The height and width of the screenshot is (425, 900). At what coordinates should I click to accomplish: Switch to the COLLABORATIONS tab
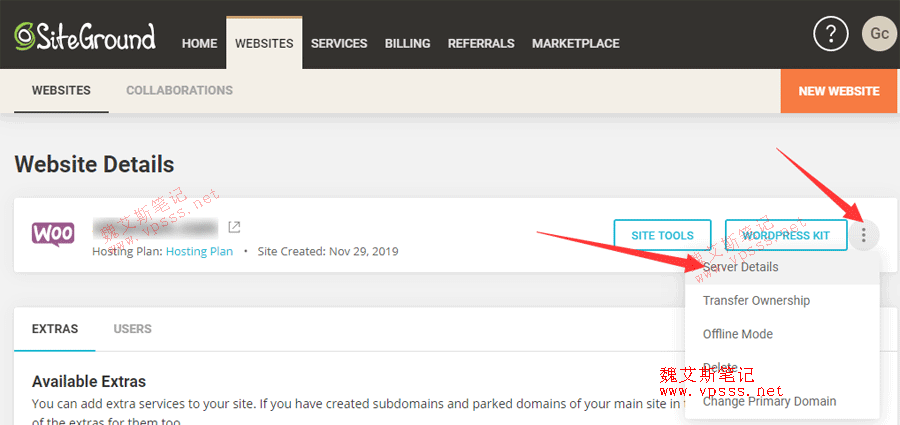tap(179, 91)
